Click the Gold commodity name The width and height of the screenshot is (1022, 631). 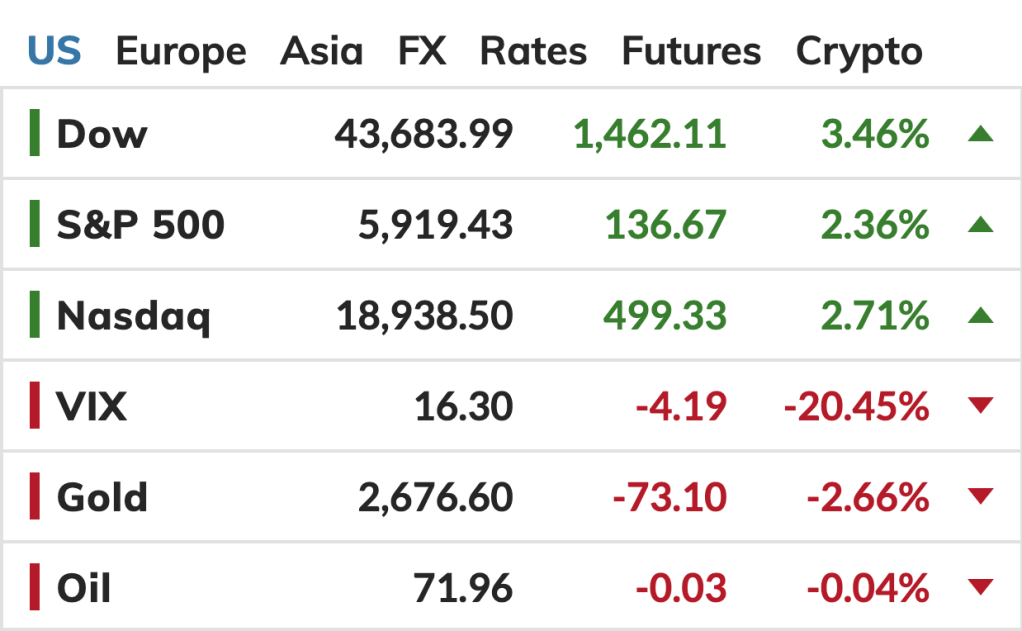point(102,497)
